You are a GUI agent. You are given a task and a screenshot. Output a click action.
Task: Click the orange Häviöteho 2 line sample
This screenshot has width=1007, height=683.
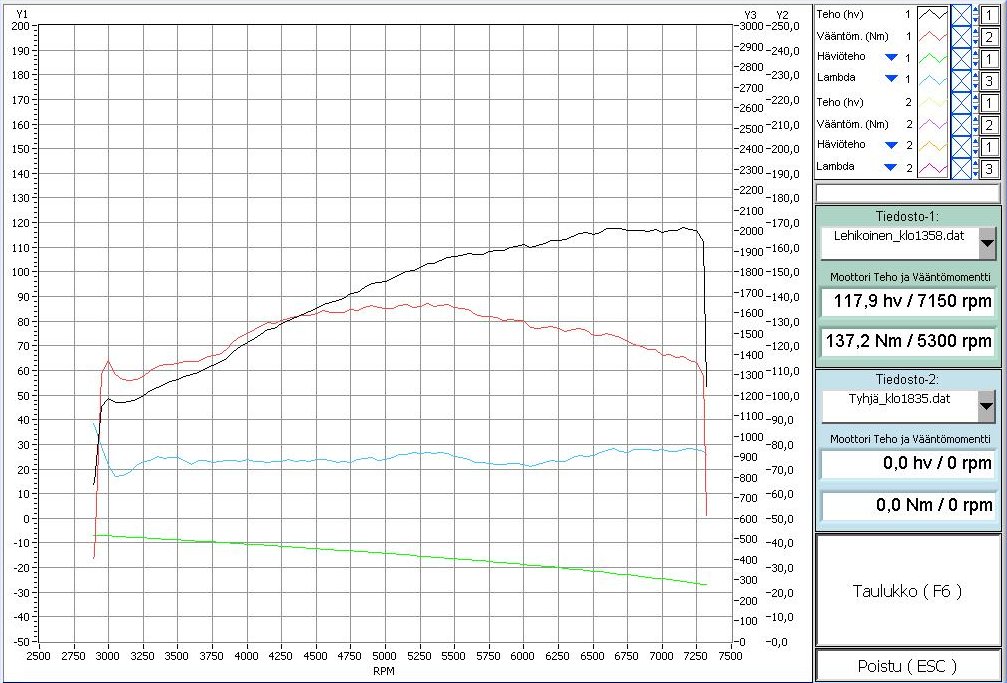click(933, 146)
